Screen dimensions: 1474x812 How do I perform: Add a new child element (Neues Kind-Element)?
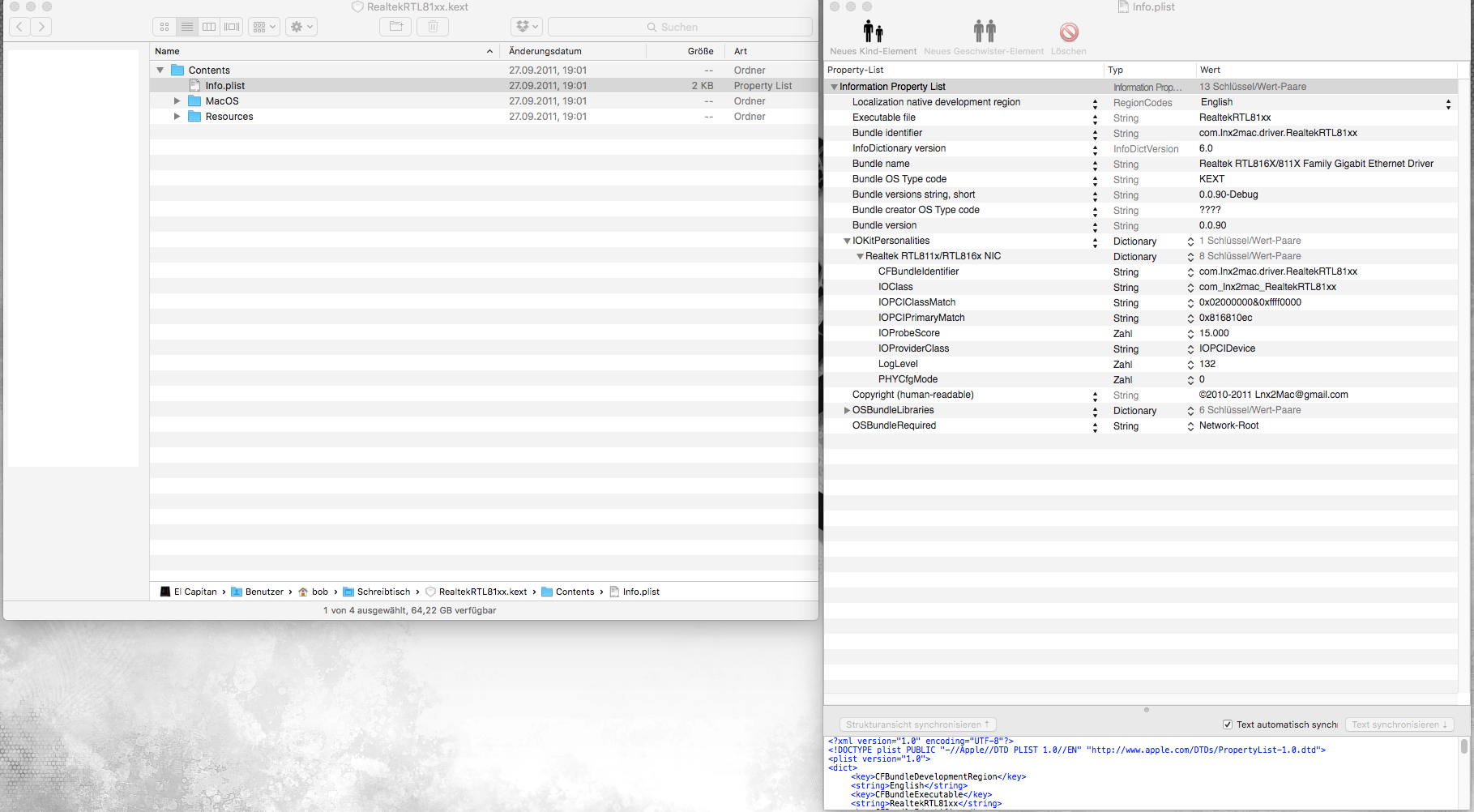pyautogui.click(x=873, y=38)
